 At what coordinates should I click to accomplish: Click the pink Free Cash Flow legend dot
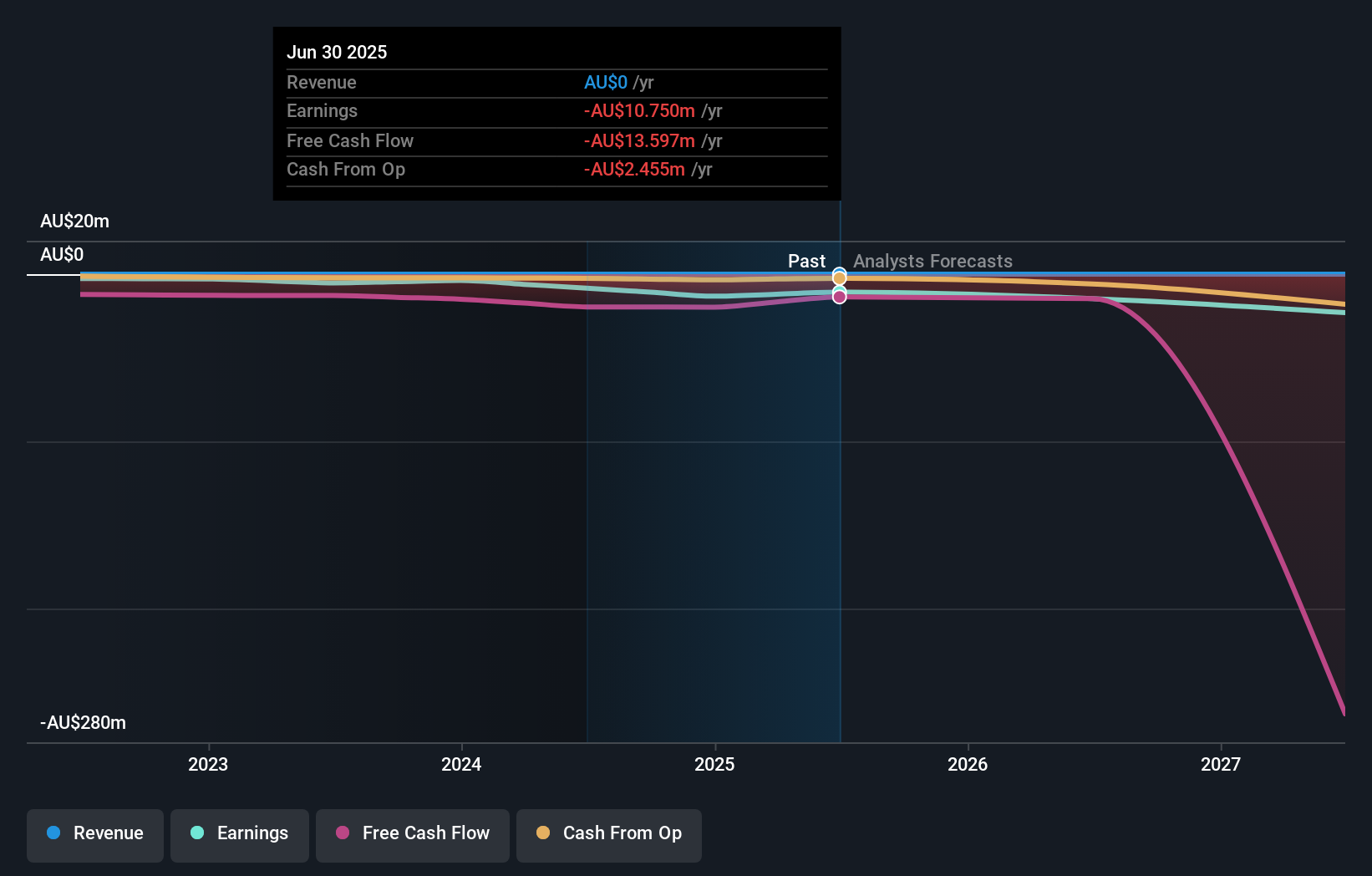click(x=343, y=833)
